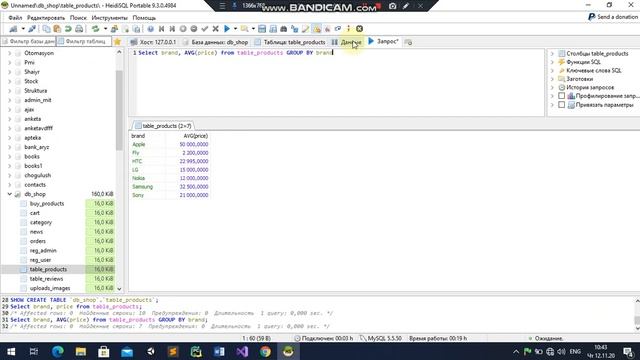This screenshot has height=360, width=640.
Task: Click the cancel editing X icon
Action: [x=216, y=29]
